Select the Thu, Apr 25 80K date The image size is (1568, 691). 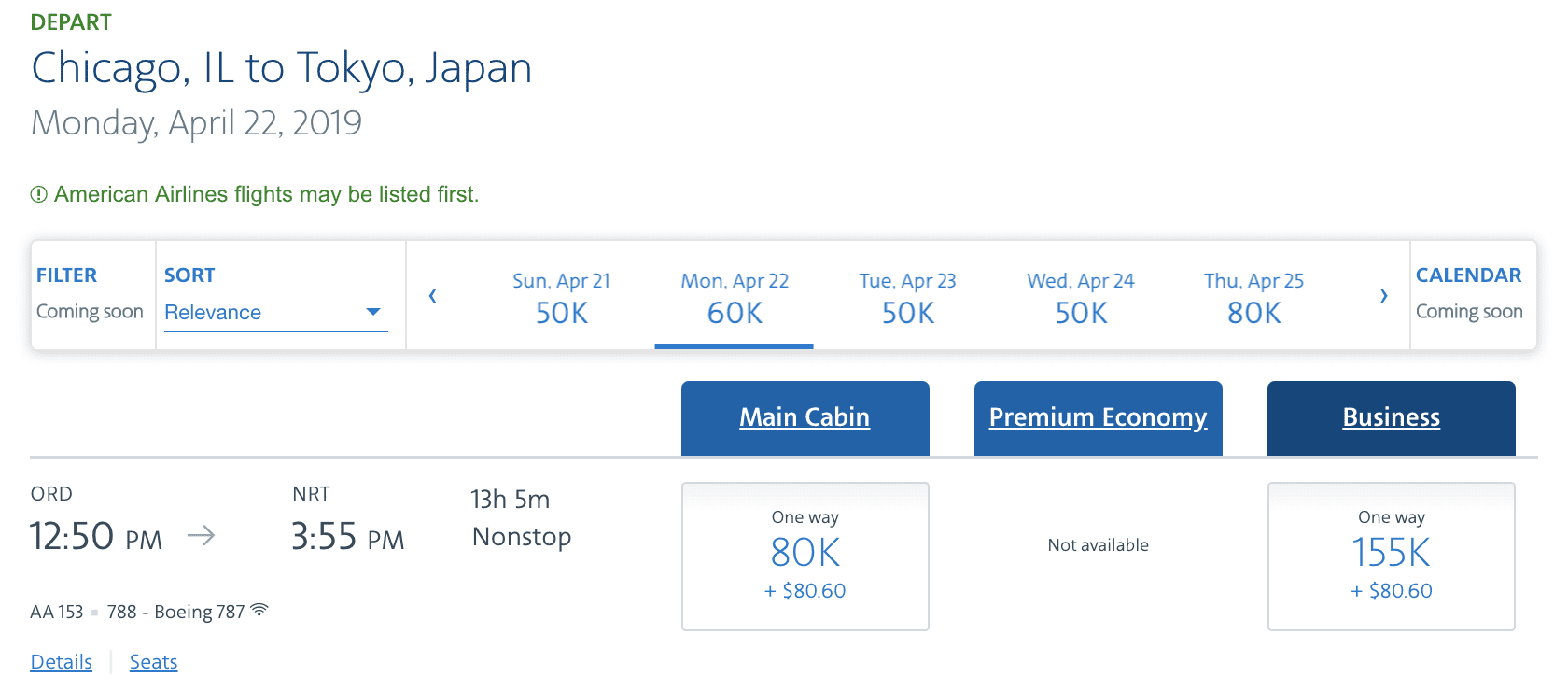tap(1253, 299)
